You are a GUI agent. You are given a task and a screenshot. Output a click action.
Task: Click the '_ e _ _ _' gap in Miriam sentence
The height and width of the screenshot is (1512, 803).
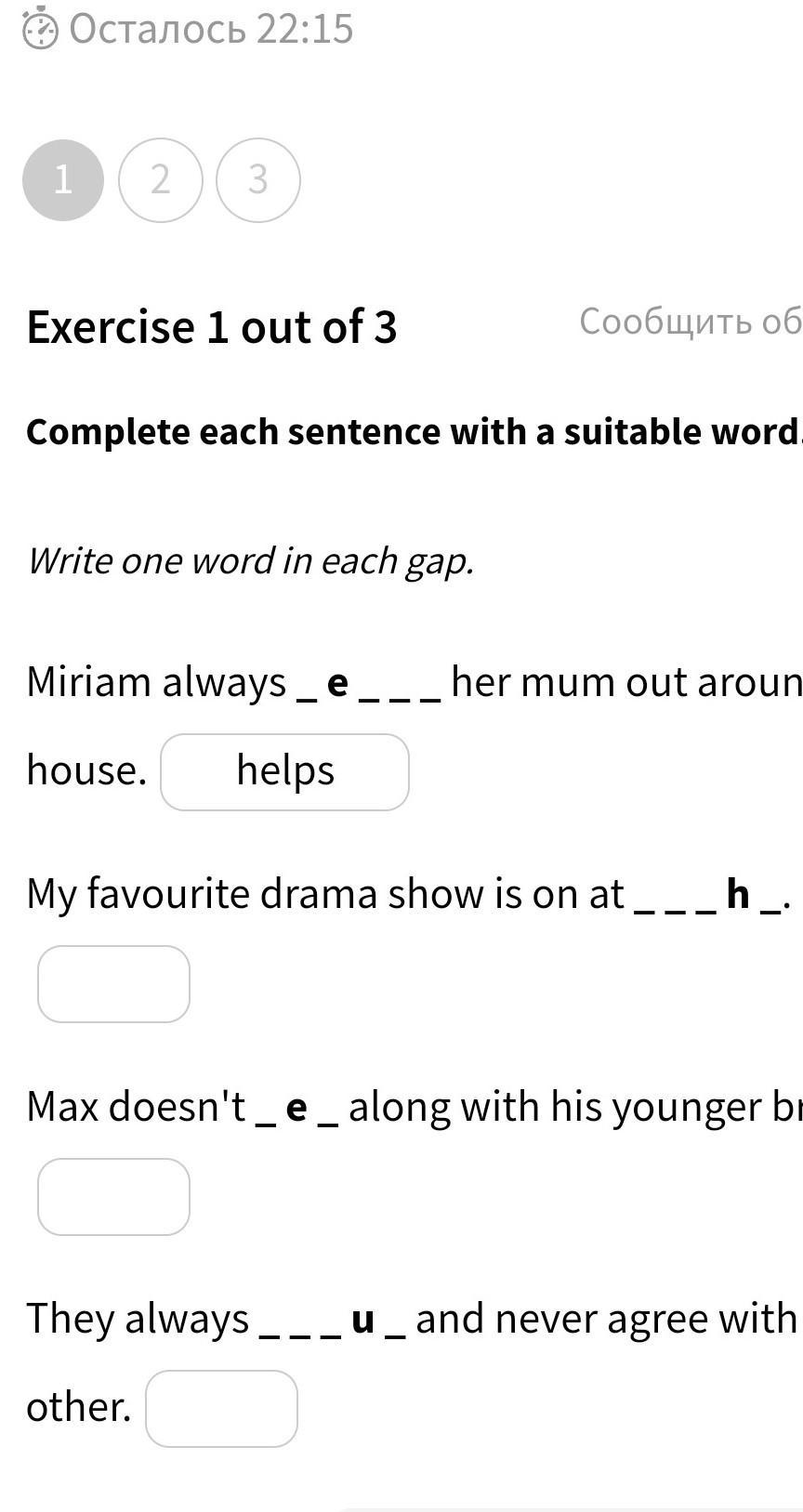click(368, 684)
